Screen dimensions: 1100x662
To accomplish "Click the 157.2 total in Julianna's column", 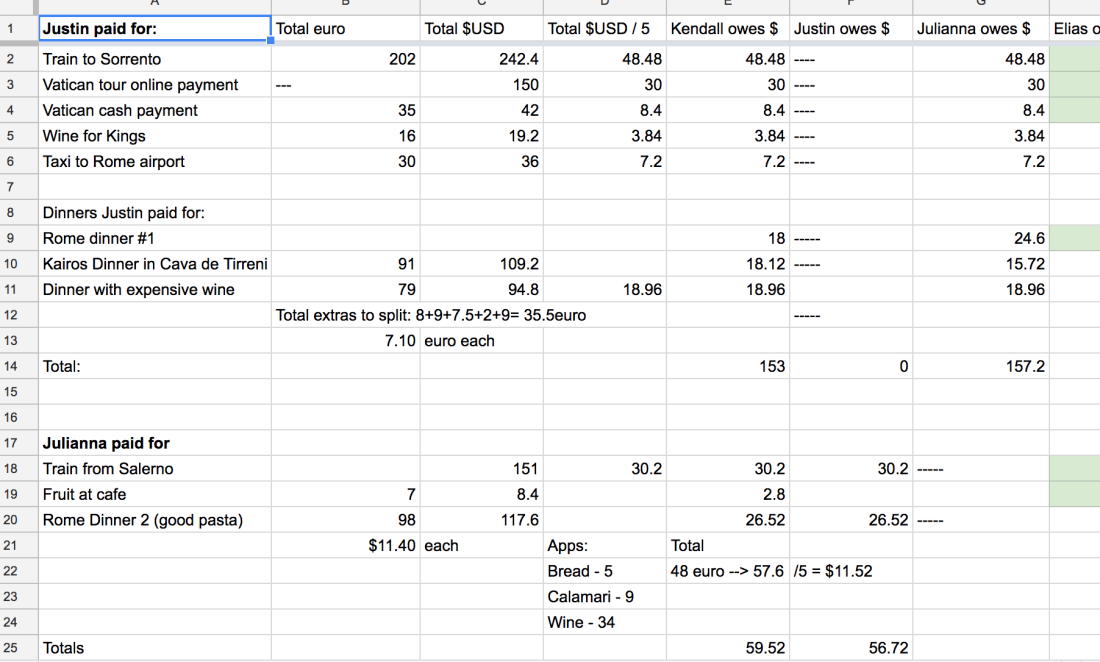I will click(981, 366).
